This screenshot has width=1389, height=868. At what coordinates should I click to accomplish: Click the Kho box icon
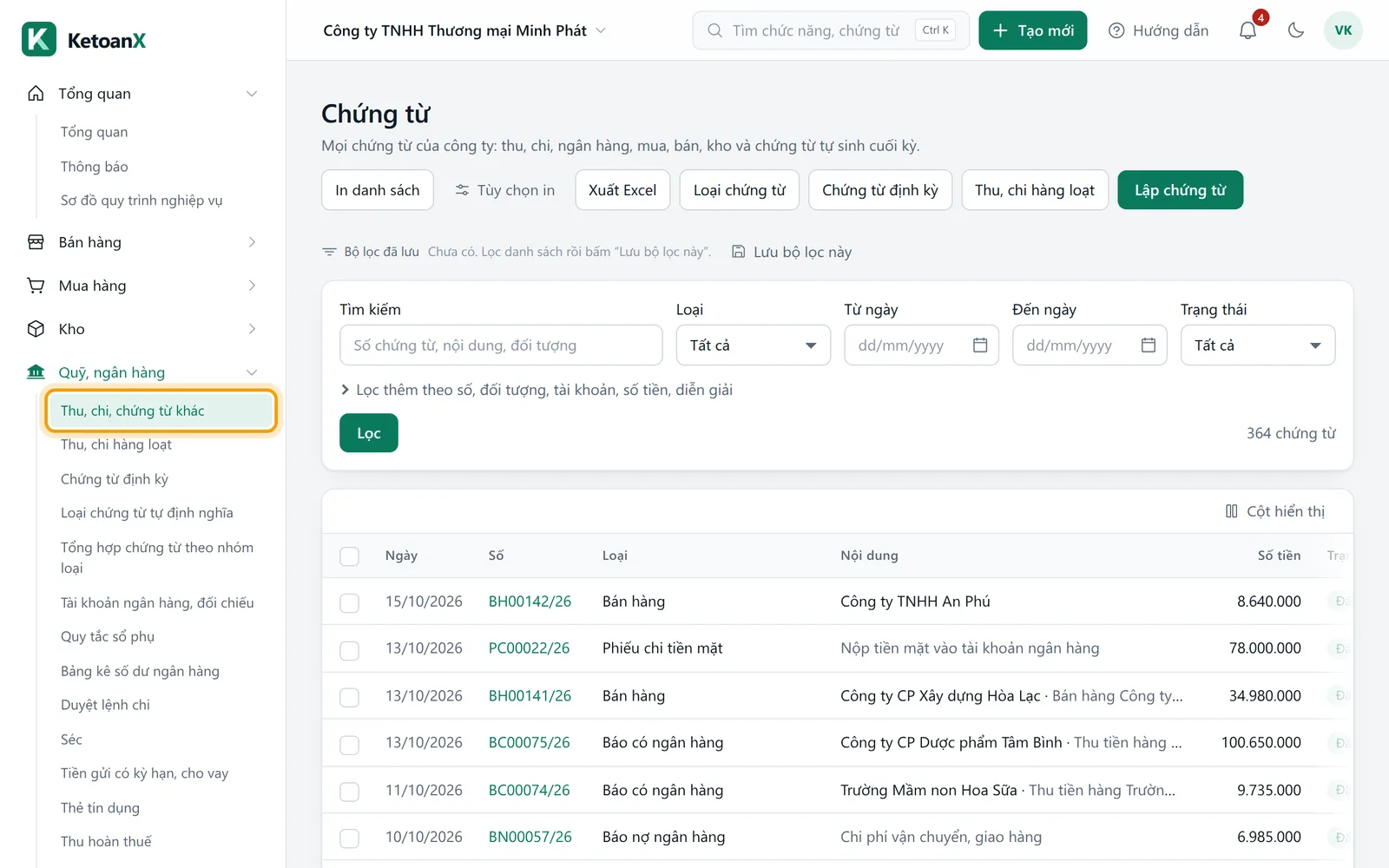[x=36, y=329]
